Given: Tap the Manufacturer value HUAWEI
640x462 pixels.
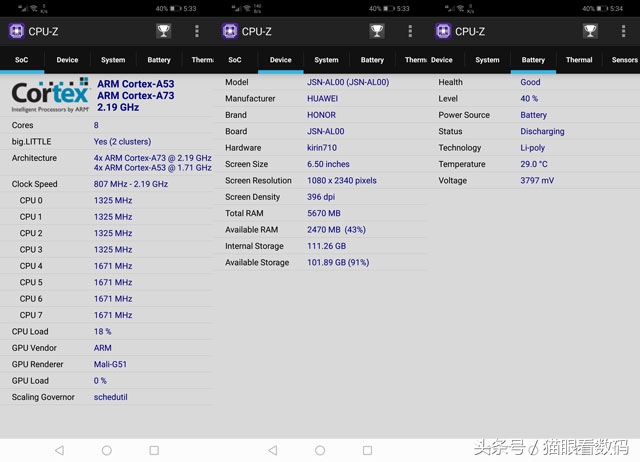Looking at the screenshot, I should (x=322, y=98).
